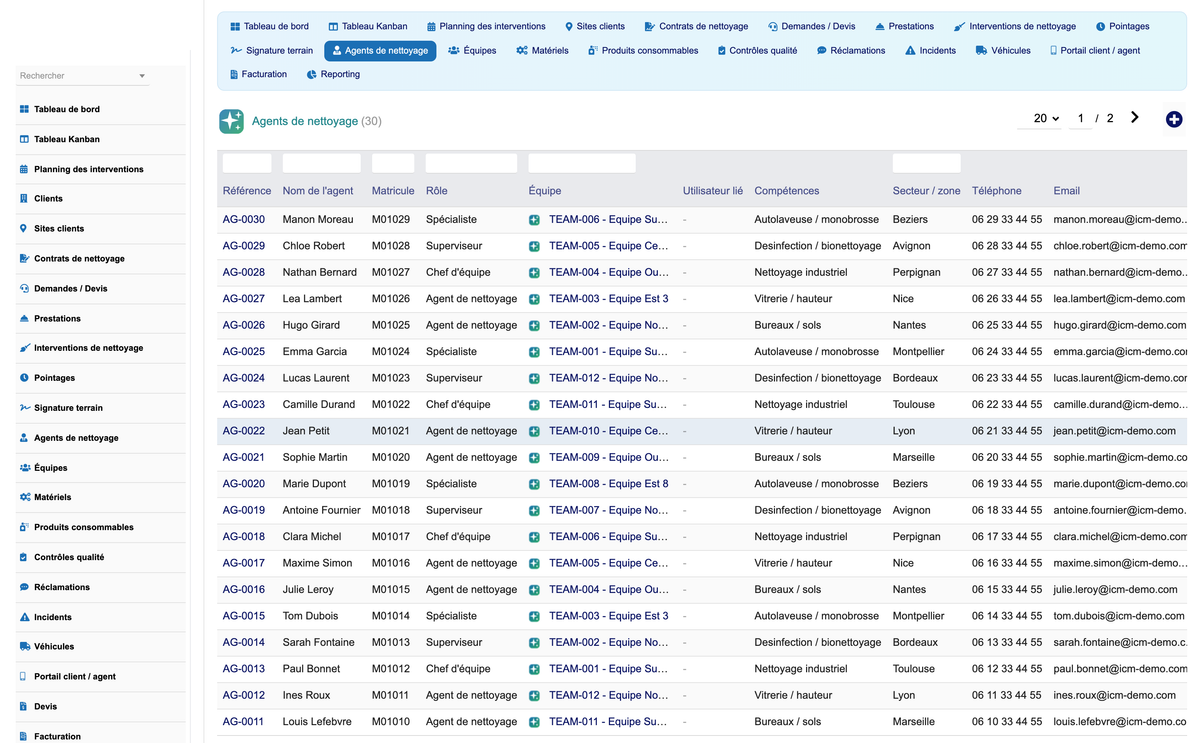
Task: Open the Contrats de nettoyage tab
Action: (696, 26)
